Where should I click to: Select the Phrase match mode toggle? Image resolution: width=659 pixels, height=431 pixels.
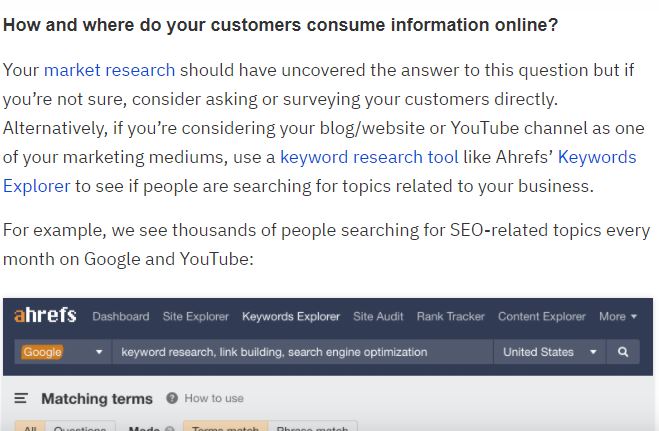[312, 426]
